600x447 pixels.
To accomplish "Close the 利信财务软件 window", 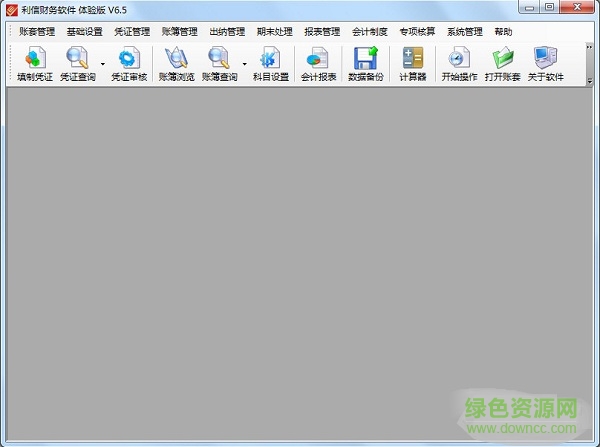I will point(577,8).
